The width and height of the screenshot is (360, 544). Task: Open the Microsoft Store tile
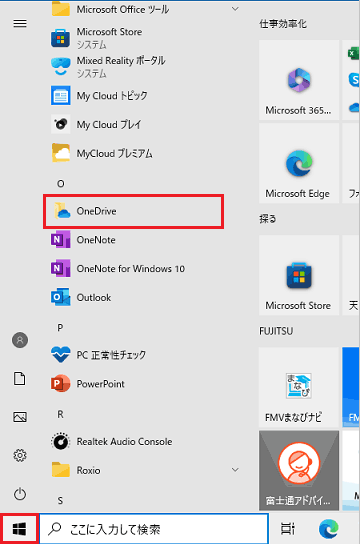299,275
